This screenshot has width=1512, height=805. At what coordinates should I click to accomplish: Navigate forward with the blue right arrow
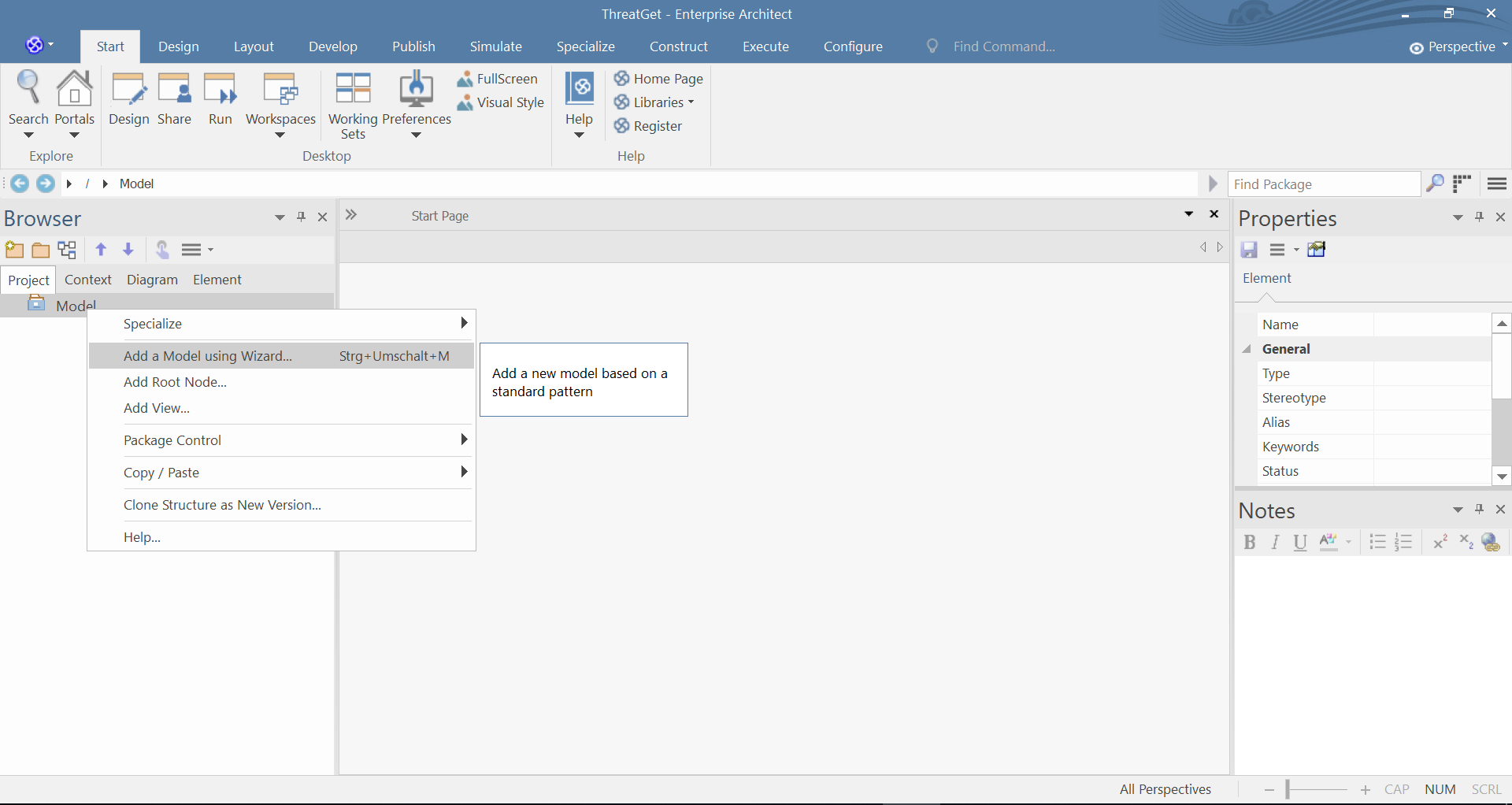click(46, 184)
